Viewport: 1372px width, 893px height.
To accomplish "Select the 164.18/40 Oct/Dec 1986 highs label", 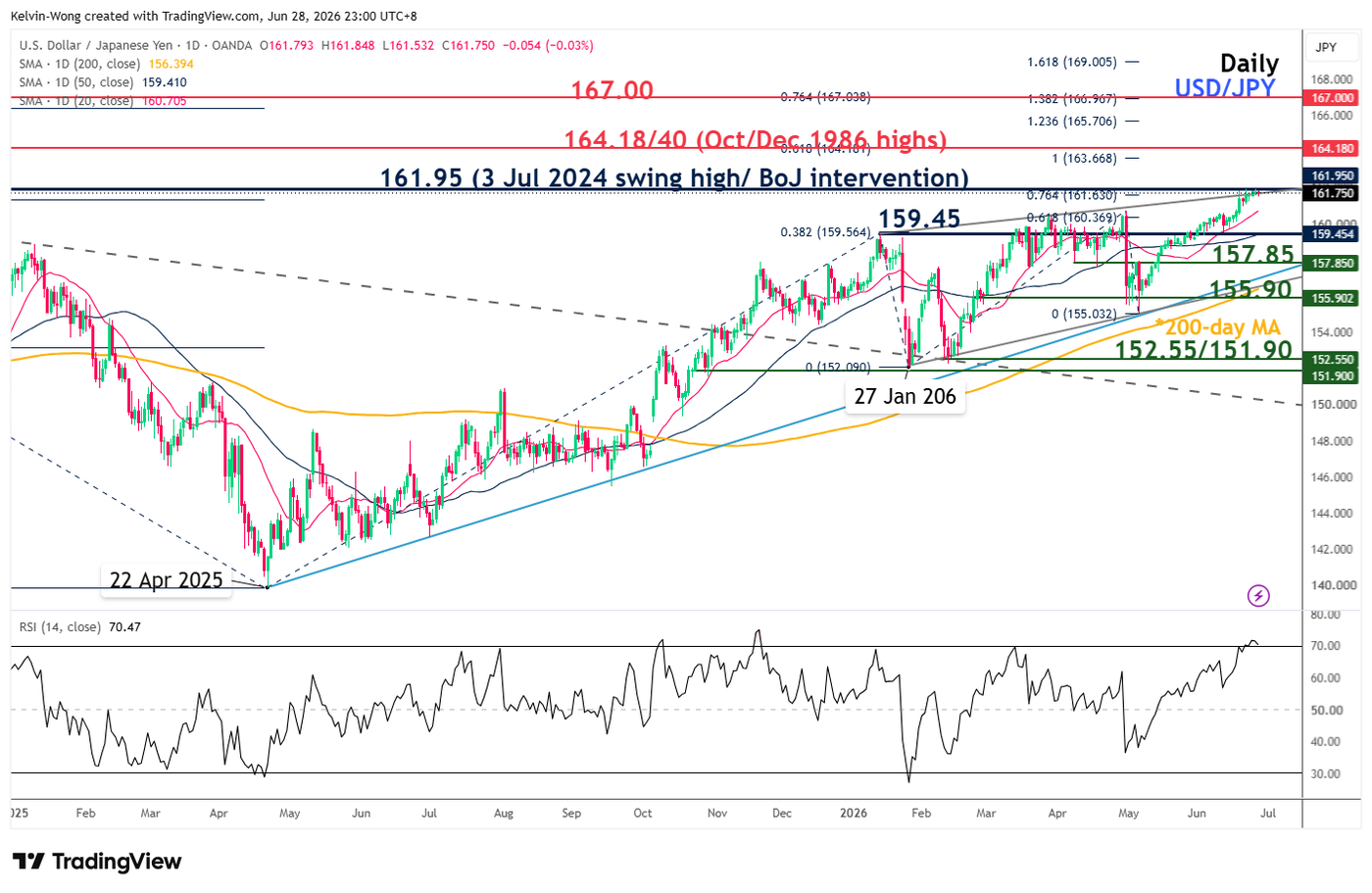I will 756,140.
